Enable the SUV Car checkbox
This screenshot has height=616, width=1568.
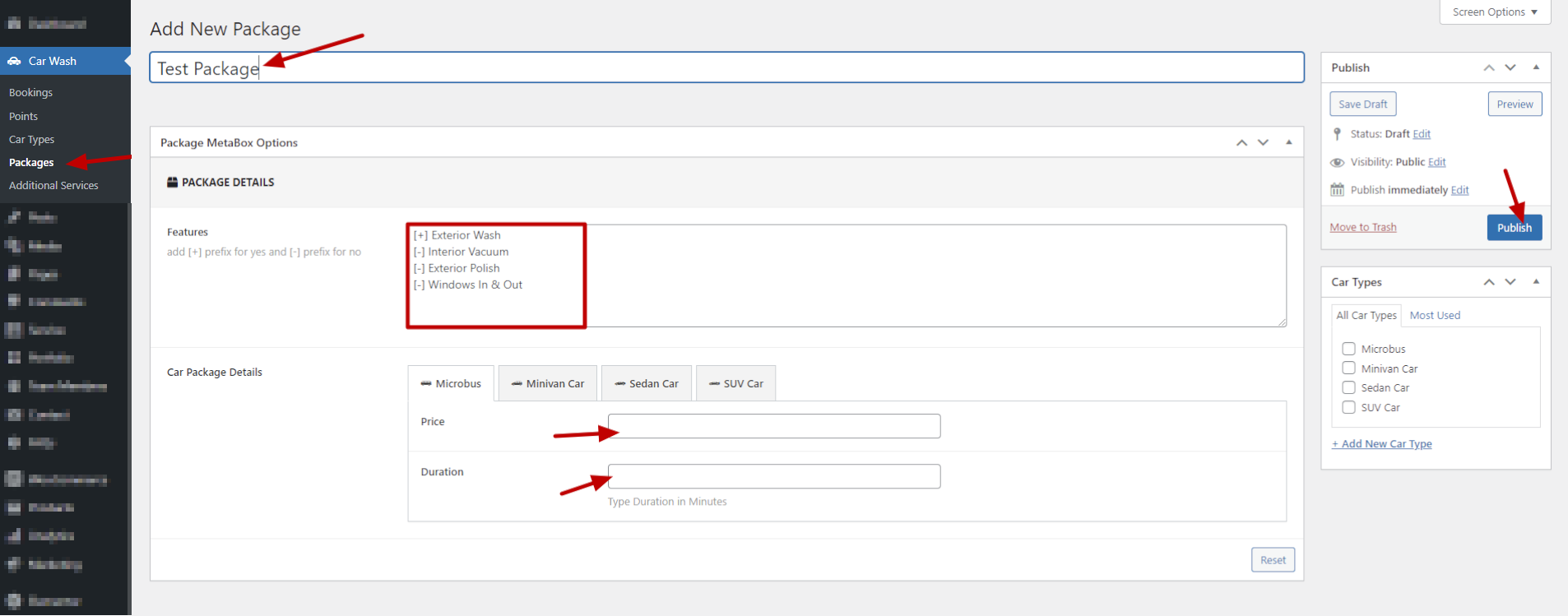1348,407
